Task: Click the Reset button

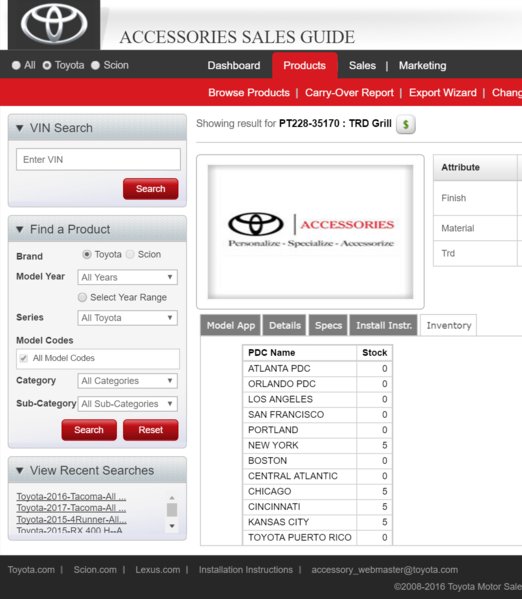Action: [151, 430]
